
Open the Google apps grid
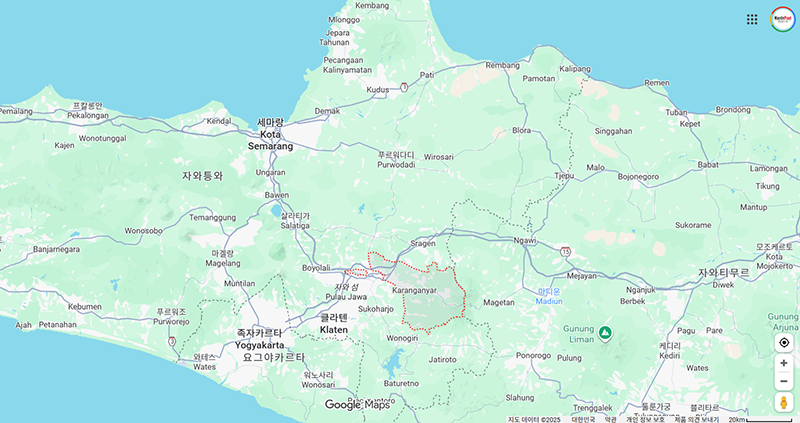[x=752, y=19]
